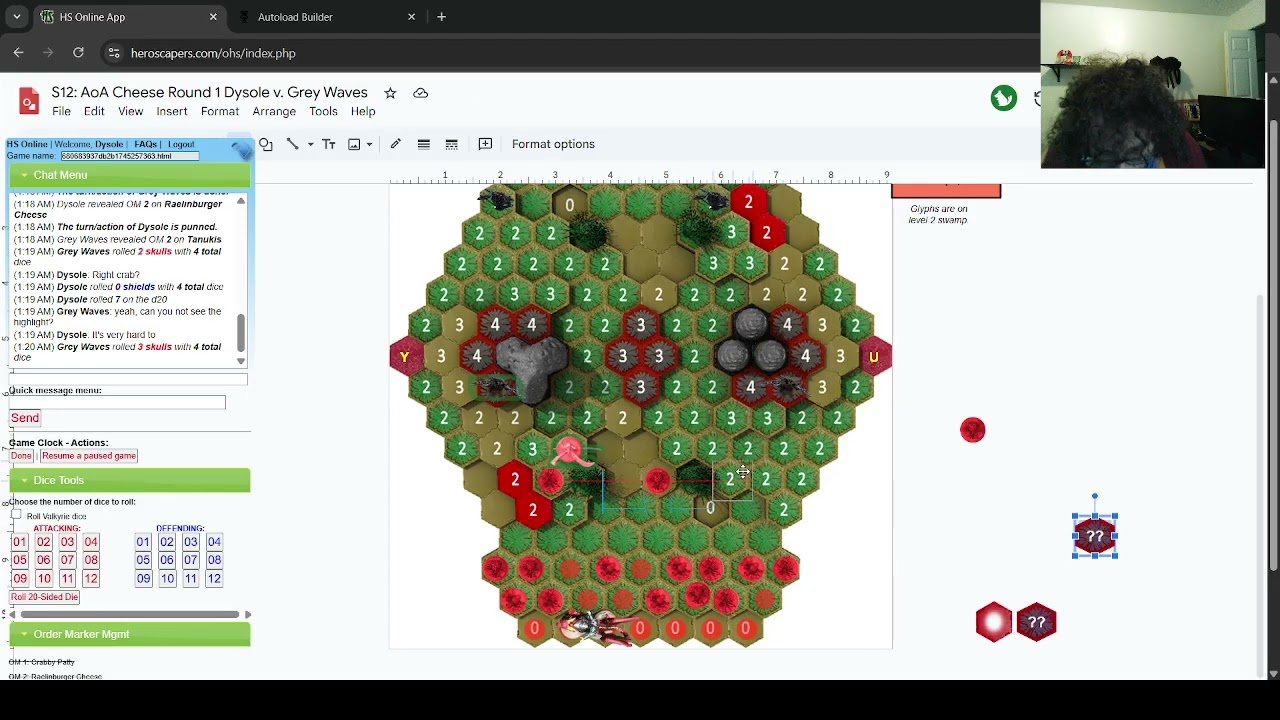1280x720 pixels.
Task: Click the chat log scroll up arrow
Action: pyautogui.click(x=241, y=201)
